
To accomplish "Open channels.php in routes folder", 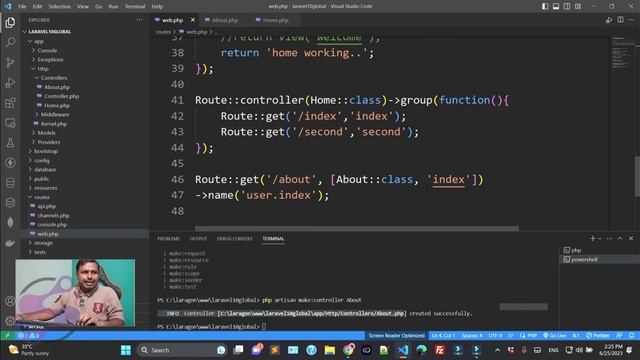I will point(53,216).
